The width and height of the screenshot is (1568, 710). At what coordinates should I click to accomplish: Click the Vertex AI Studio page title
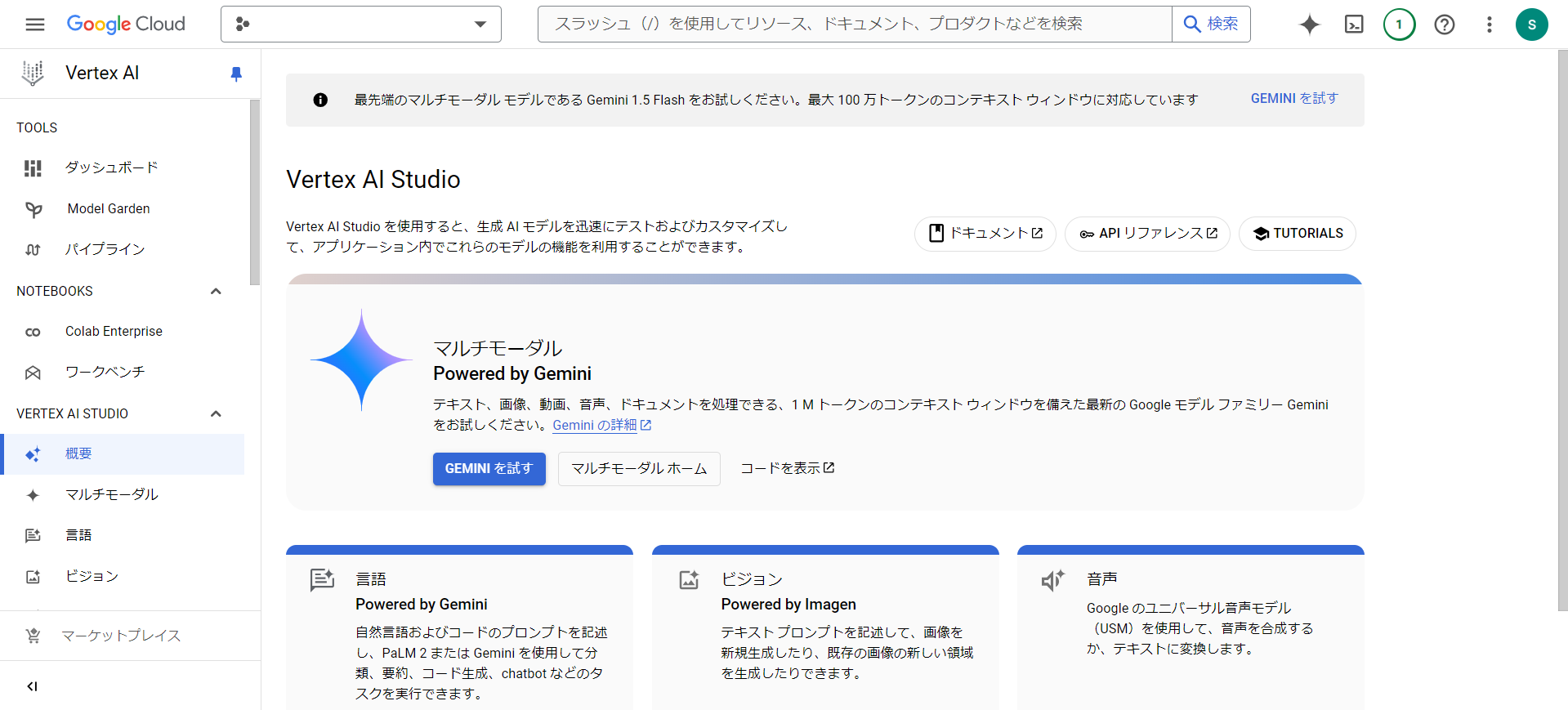click(x=373, y=180)
